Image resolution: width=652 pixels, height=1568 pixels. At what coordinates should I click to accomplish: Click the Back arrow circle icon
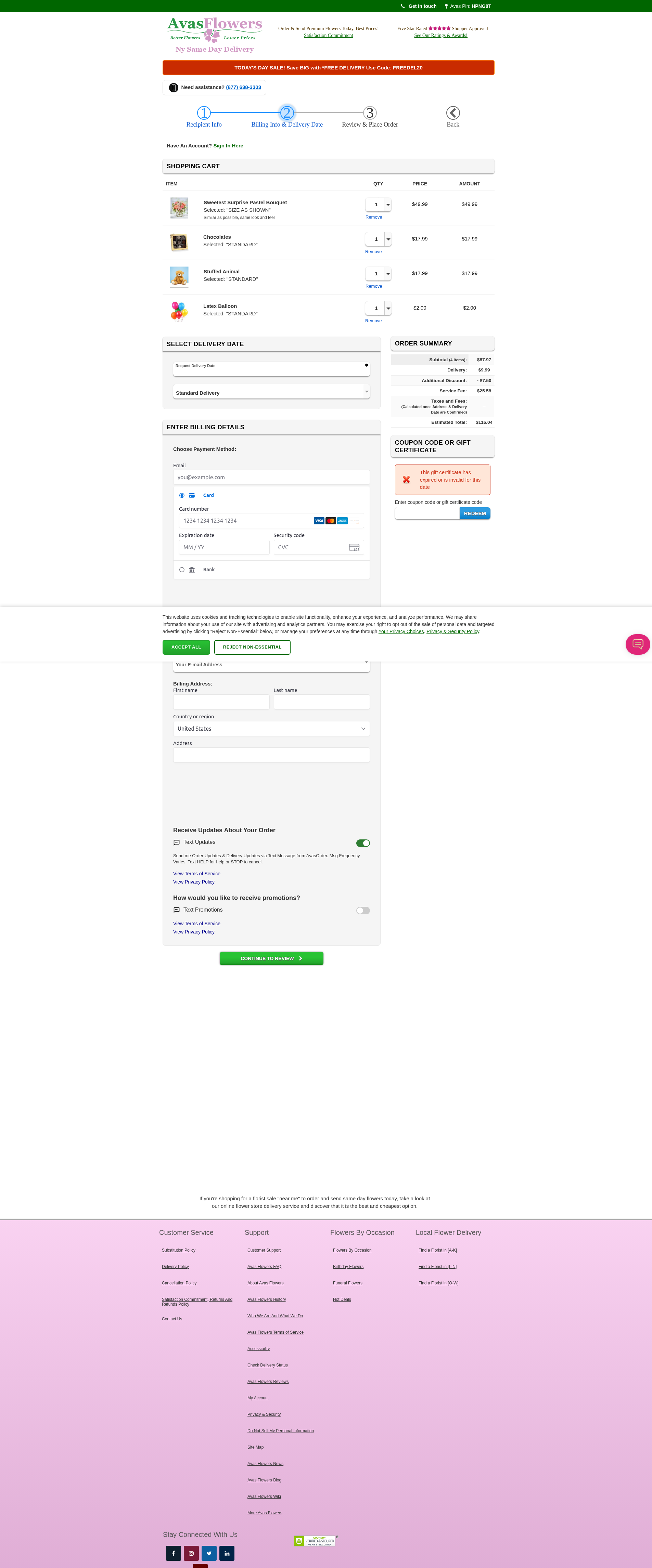coord(452,113)
